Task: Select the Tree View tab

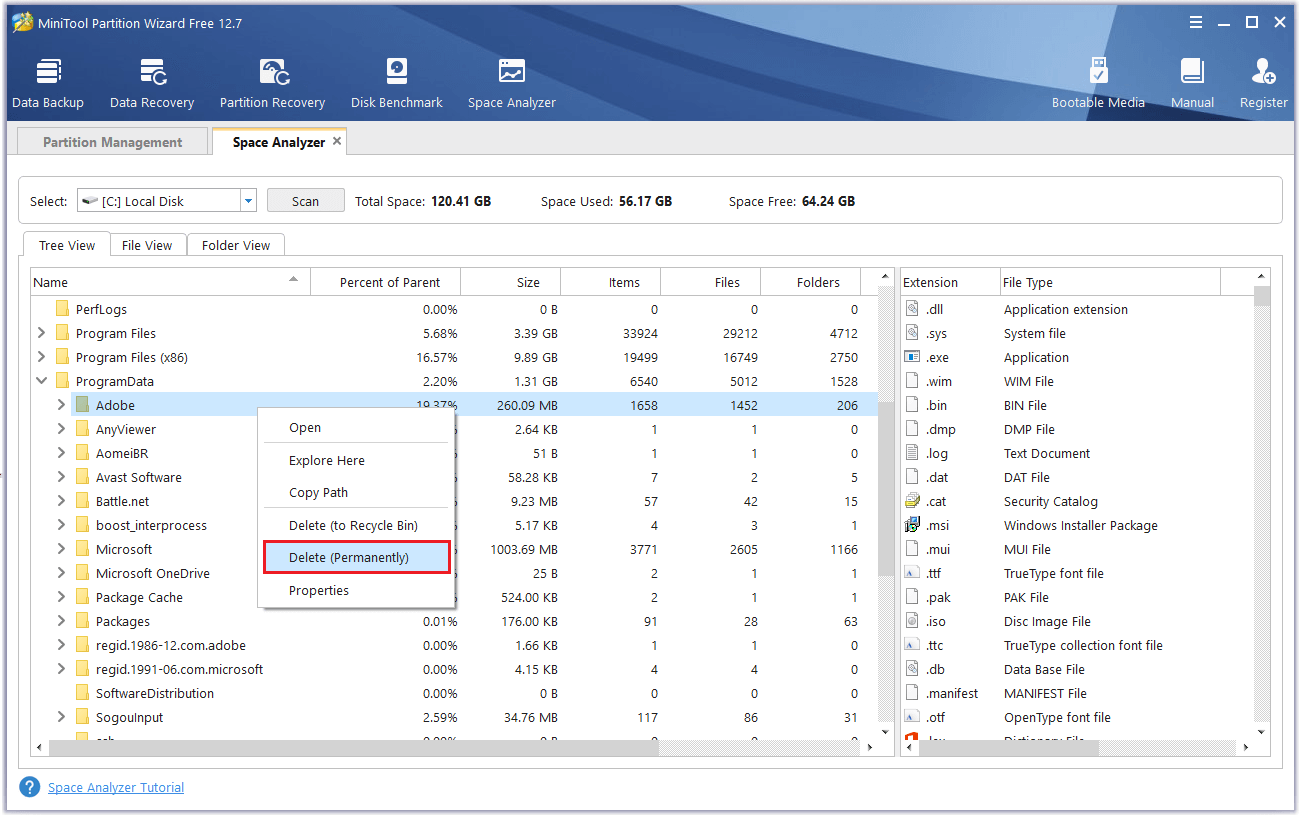Action: [67, 245]
